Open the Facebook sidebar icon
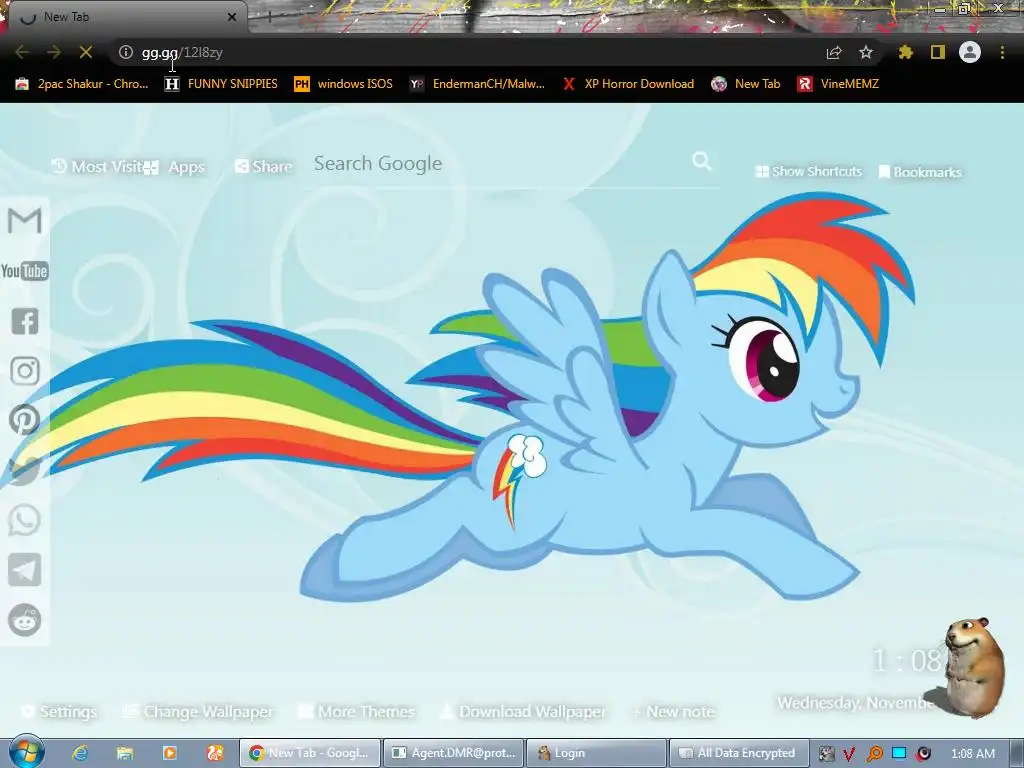This screenshot has width=1024, height=768. click(25, 321)
